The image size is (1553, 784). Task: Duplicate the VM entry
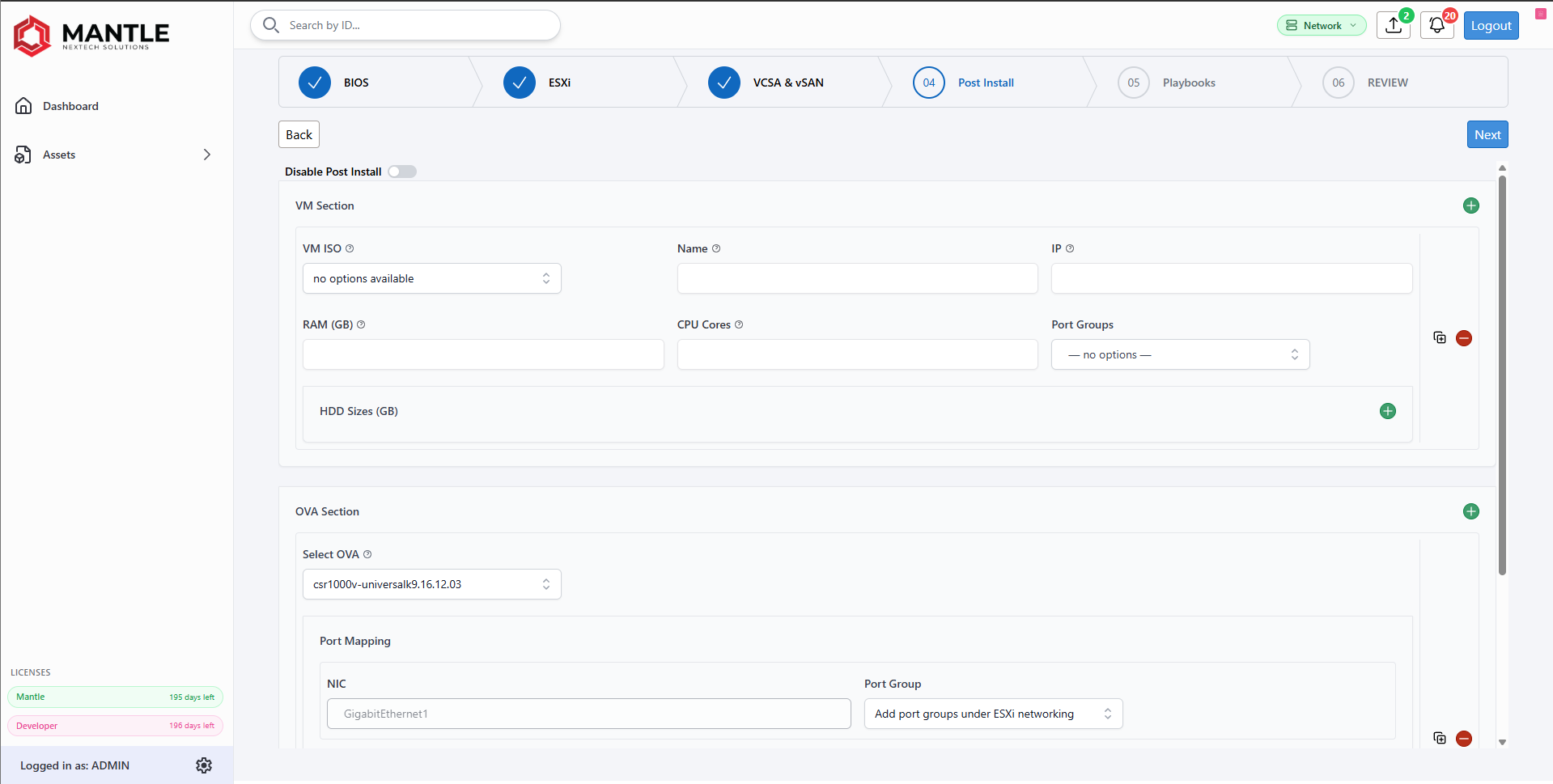(x=1440, y=337)
